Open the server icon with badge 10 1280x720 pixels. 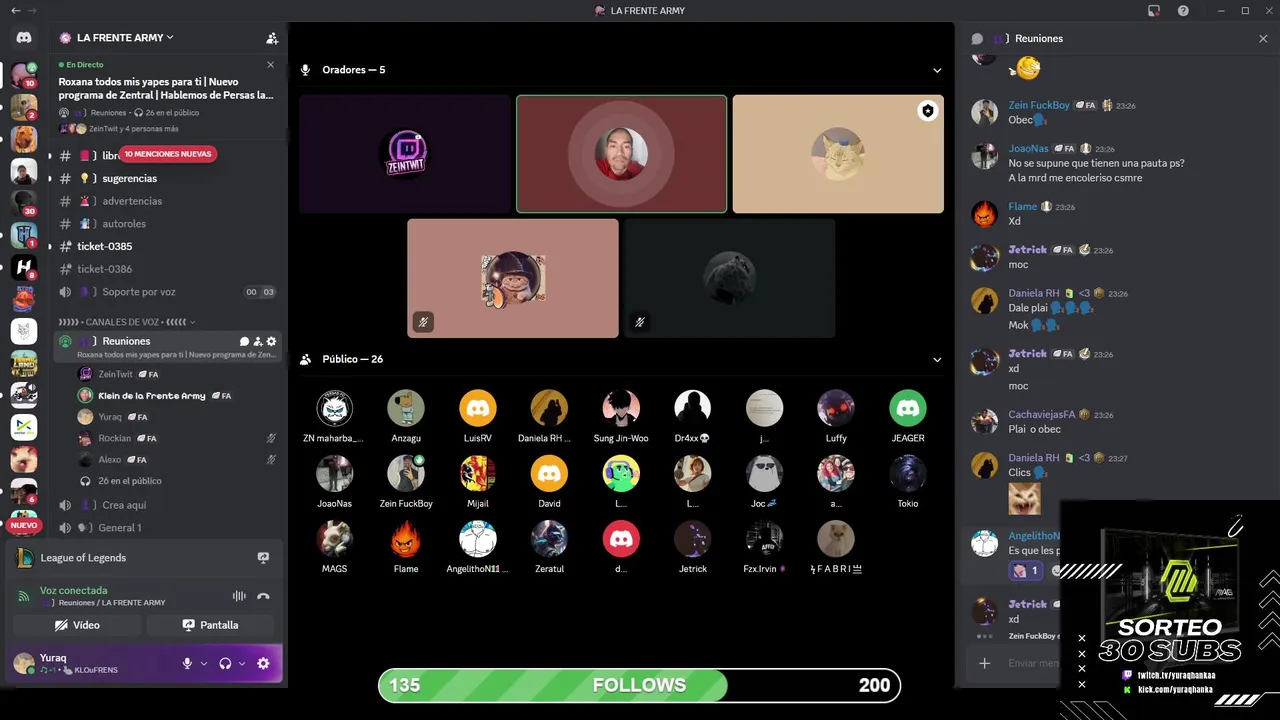point(24,75)
